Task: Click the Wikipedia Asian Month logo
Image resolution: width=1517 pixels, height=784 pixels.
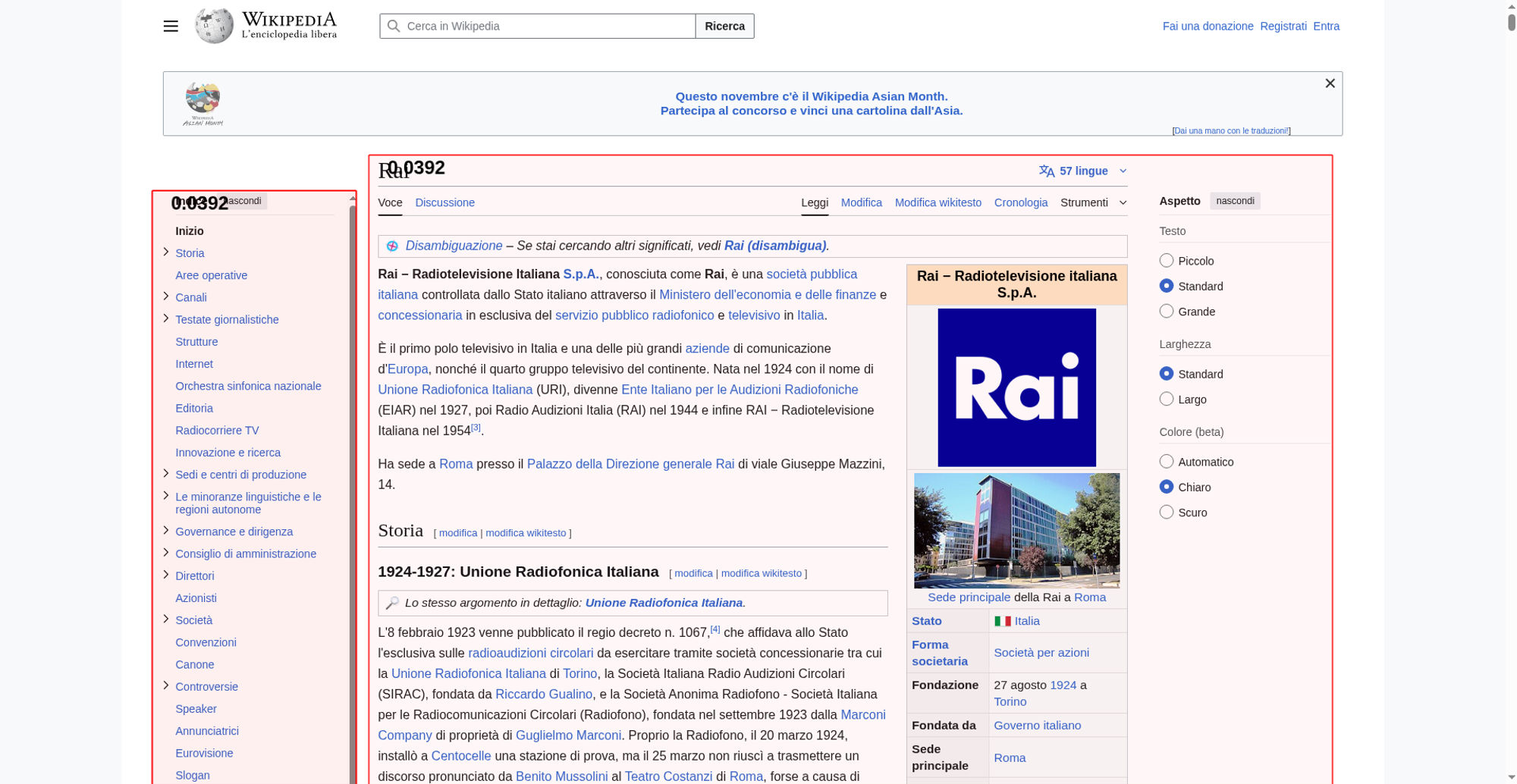Action: pyautogui.click(x=203, y=104)
